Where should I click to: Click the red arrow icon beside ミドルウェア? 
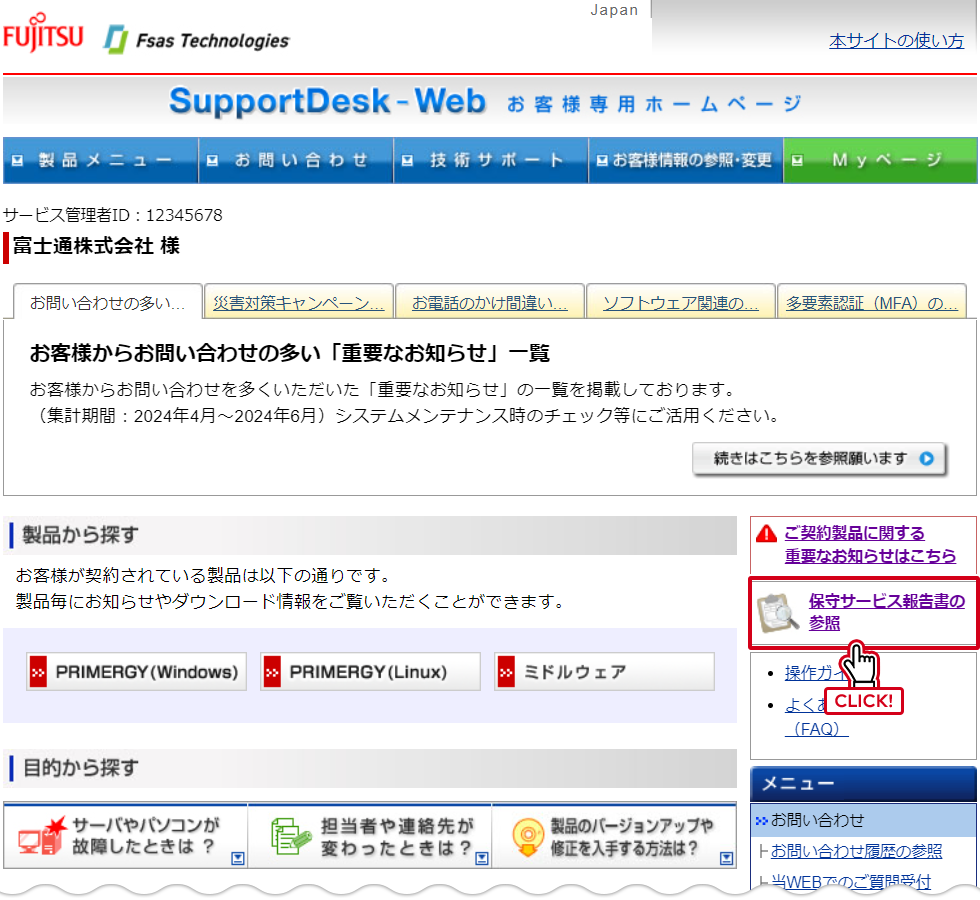506,672
